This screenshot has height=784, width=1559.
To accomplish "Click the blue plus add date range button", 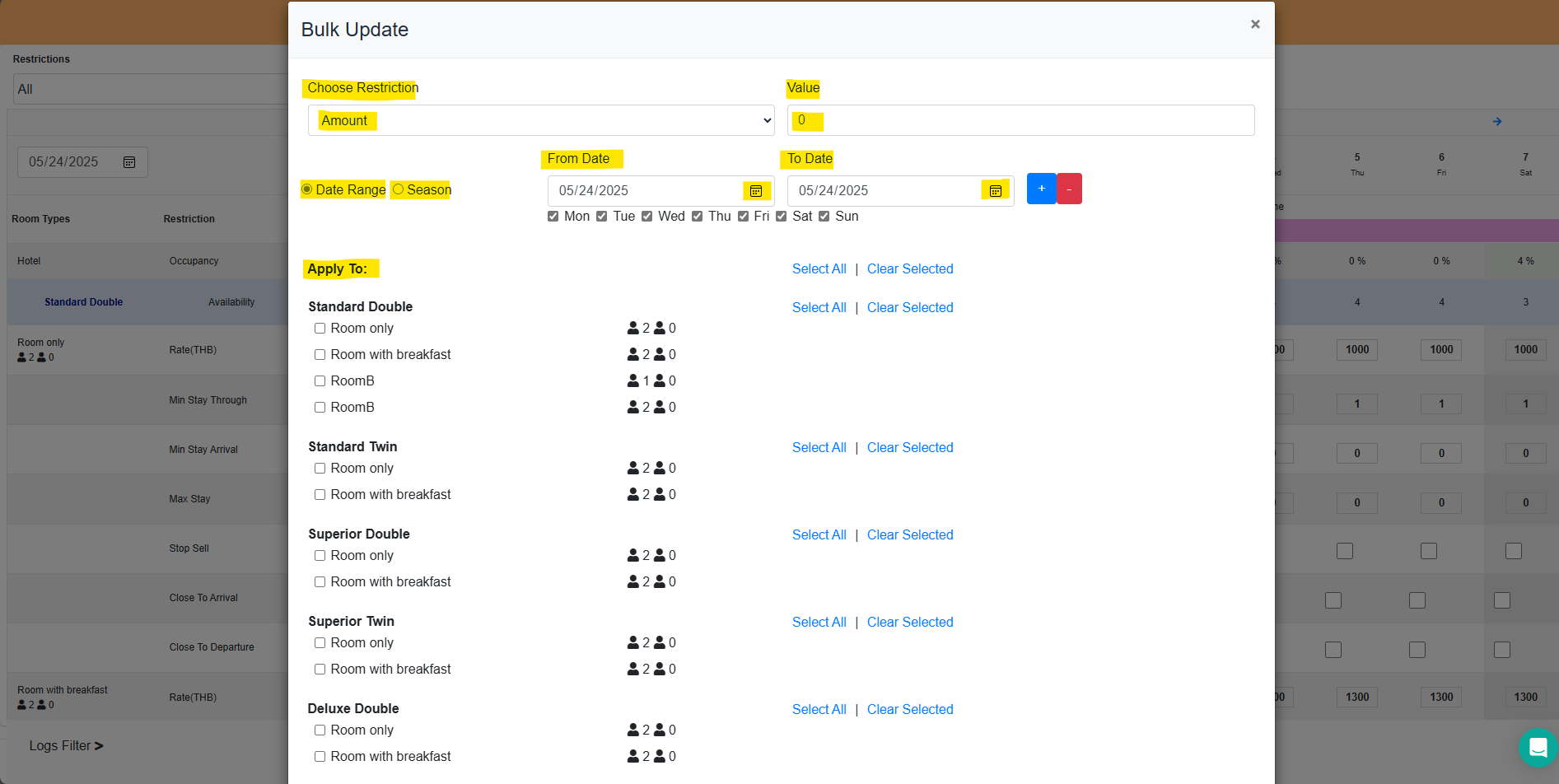I will click(x=1041, y=189).
